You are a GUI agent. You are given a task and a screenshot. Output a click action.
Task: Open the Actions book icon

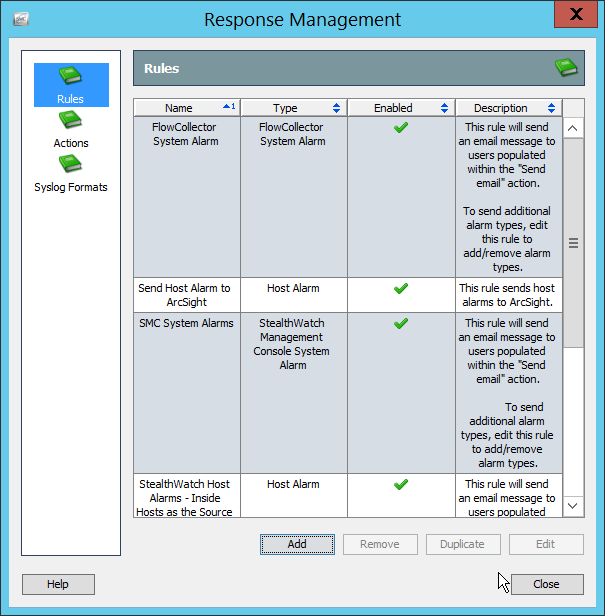tap(70, 121)
